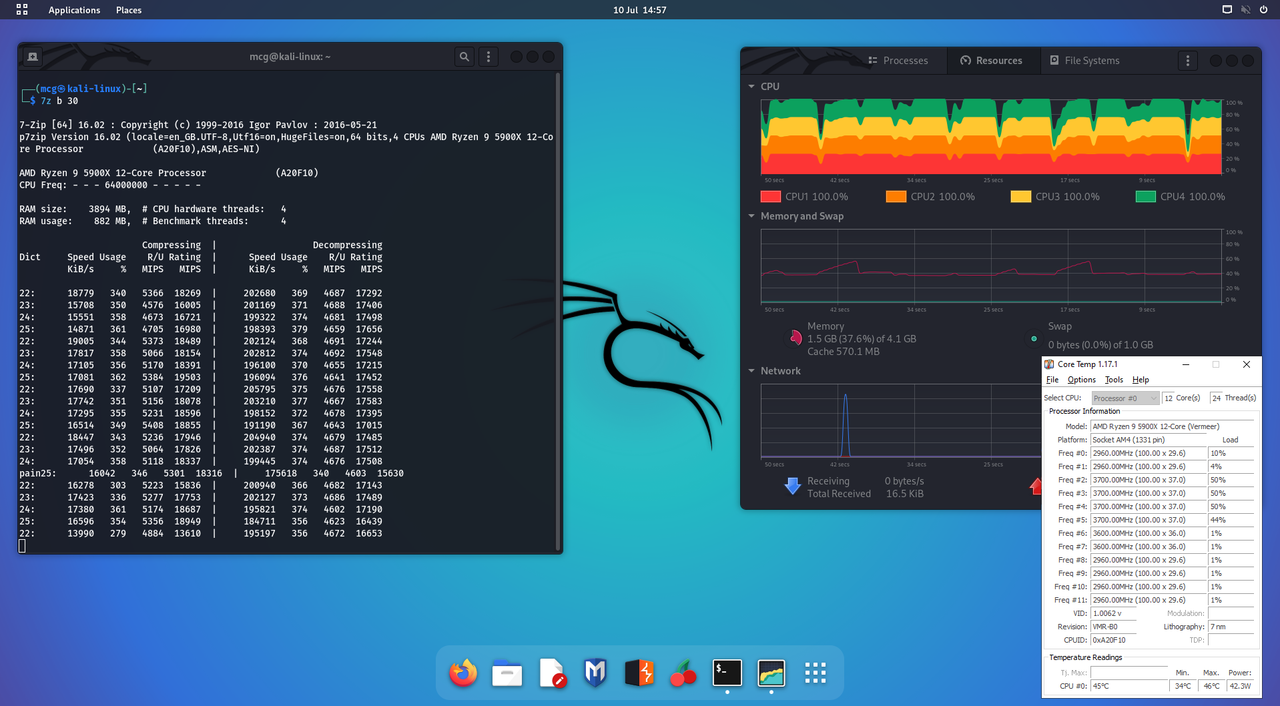The height and width of the screenshot is (706, 1280).
Task: Switch to the File Systems tab
Action: pos(1084,61)
